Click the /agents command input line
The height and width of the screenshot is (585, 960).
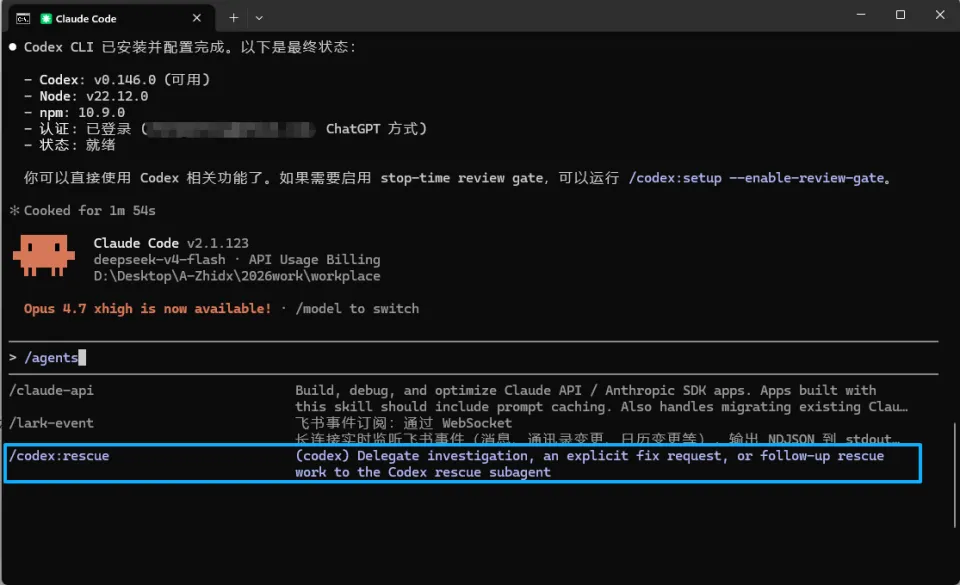[x=473, y=357]
